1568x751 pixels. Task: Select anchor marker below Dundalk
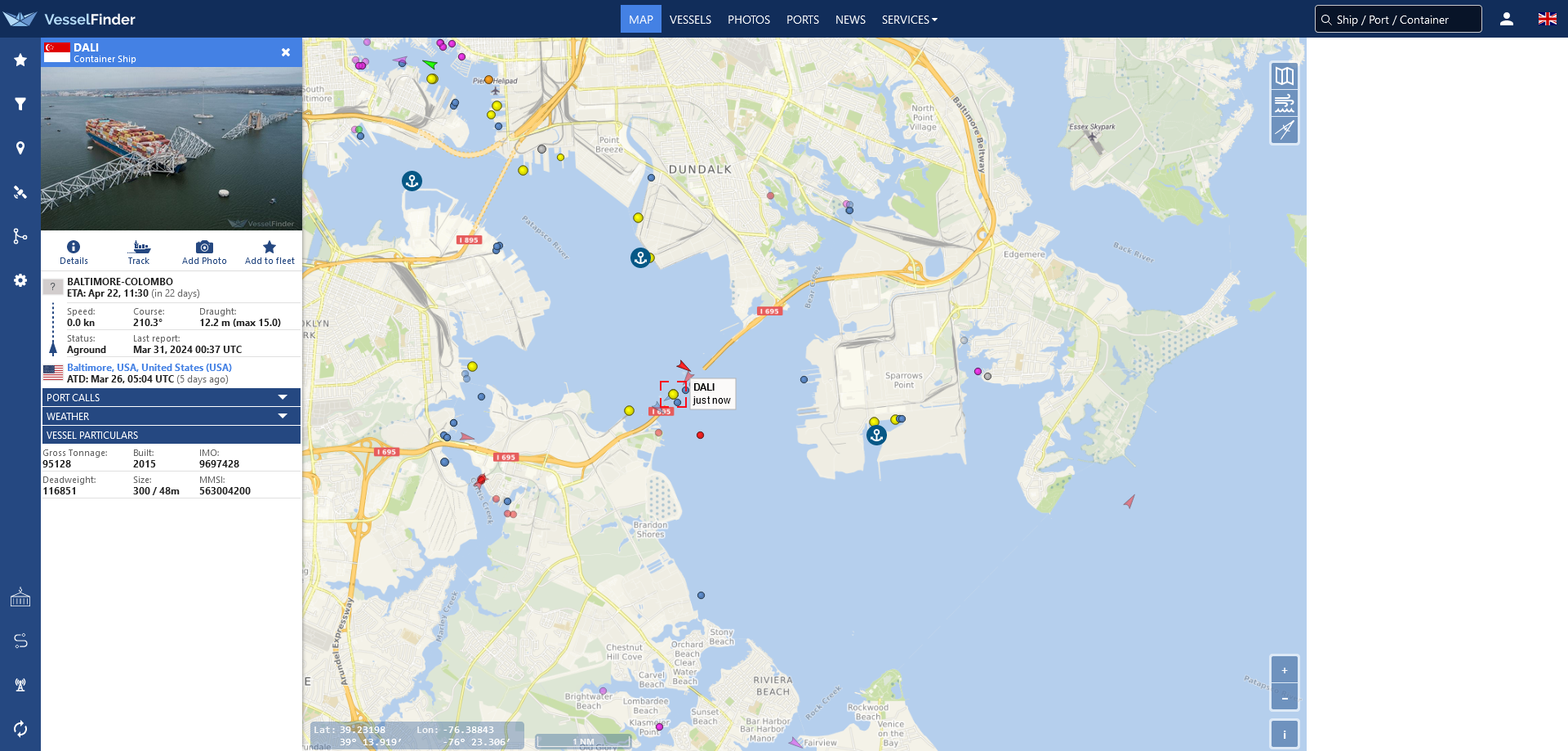[640, 258]
